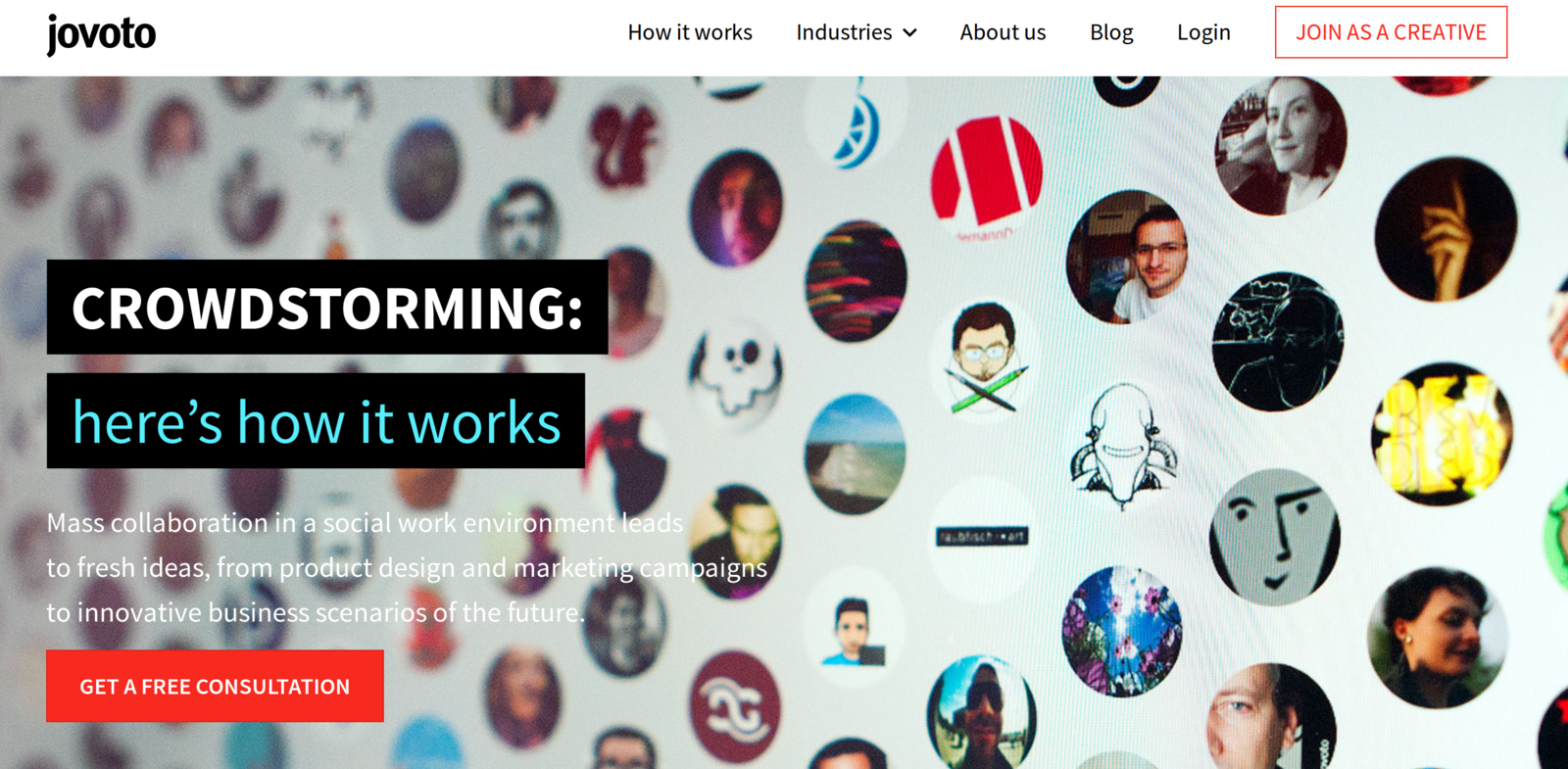
Task: Click the Login link
Action: point(1203,32)
